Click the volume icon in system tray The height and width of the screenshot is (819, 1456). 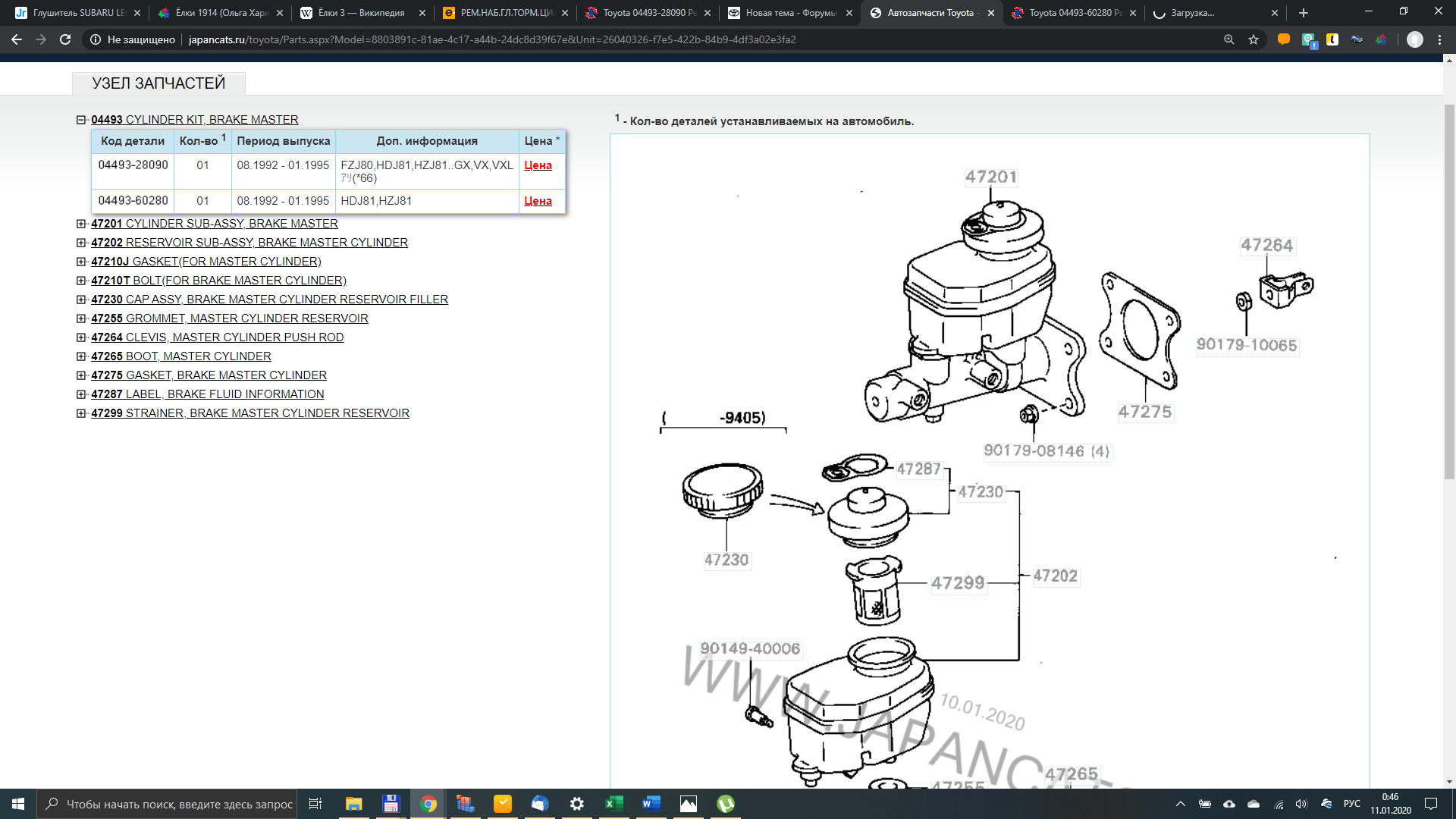click(x=1301, y=804)
